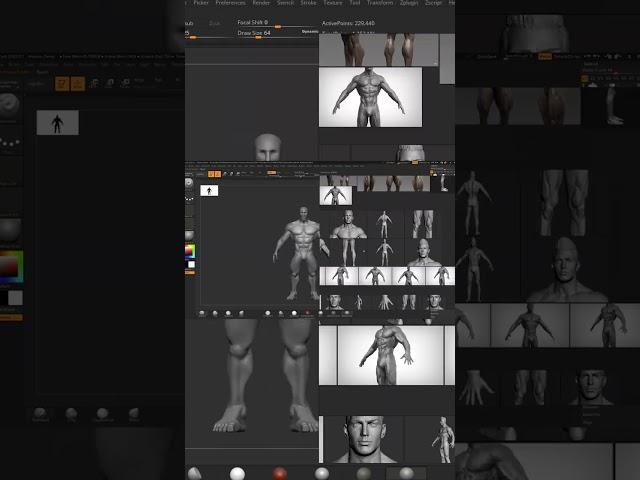
Task: Select the hand thumbnail in dimmed right background
Action: [x=476, y=387]
